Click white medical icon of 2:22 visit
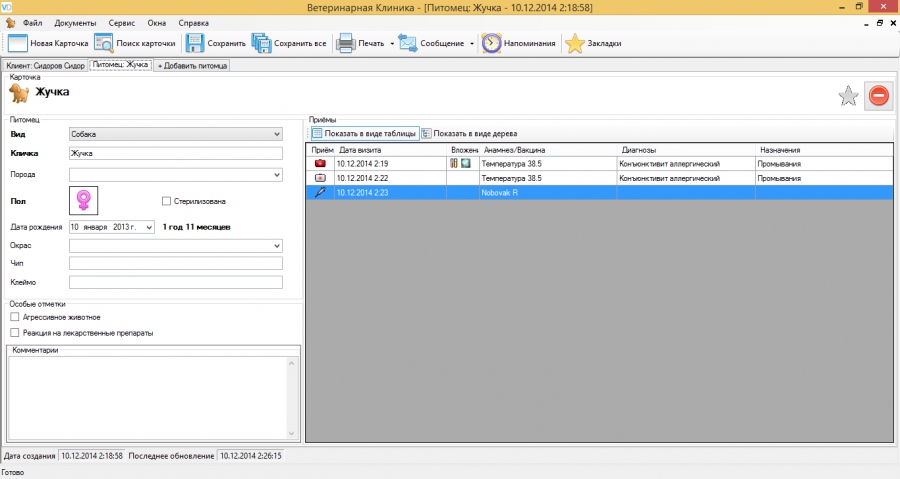This screenshot has height=479, width=900. [x=320, y=178]
